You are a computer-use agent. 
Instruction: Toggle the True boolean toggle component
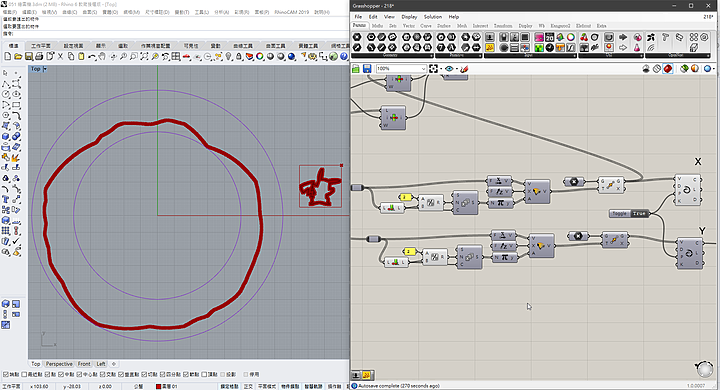pos(639,214)
